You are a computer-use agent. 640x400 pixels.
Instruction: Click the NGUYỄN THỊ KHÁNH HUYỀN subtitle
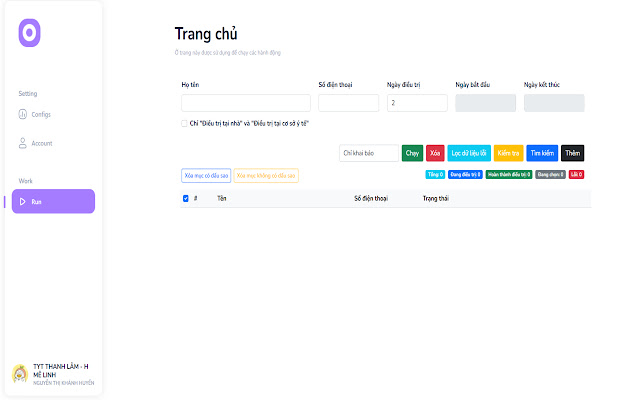63,383
